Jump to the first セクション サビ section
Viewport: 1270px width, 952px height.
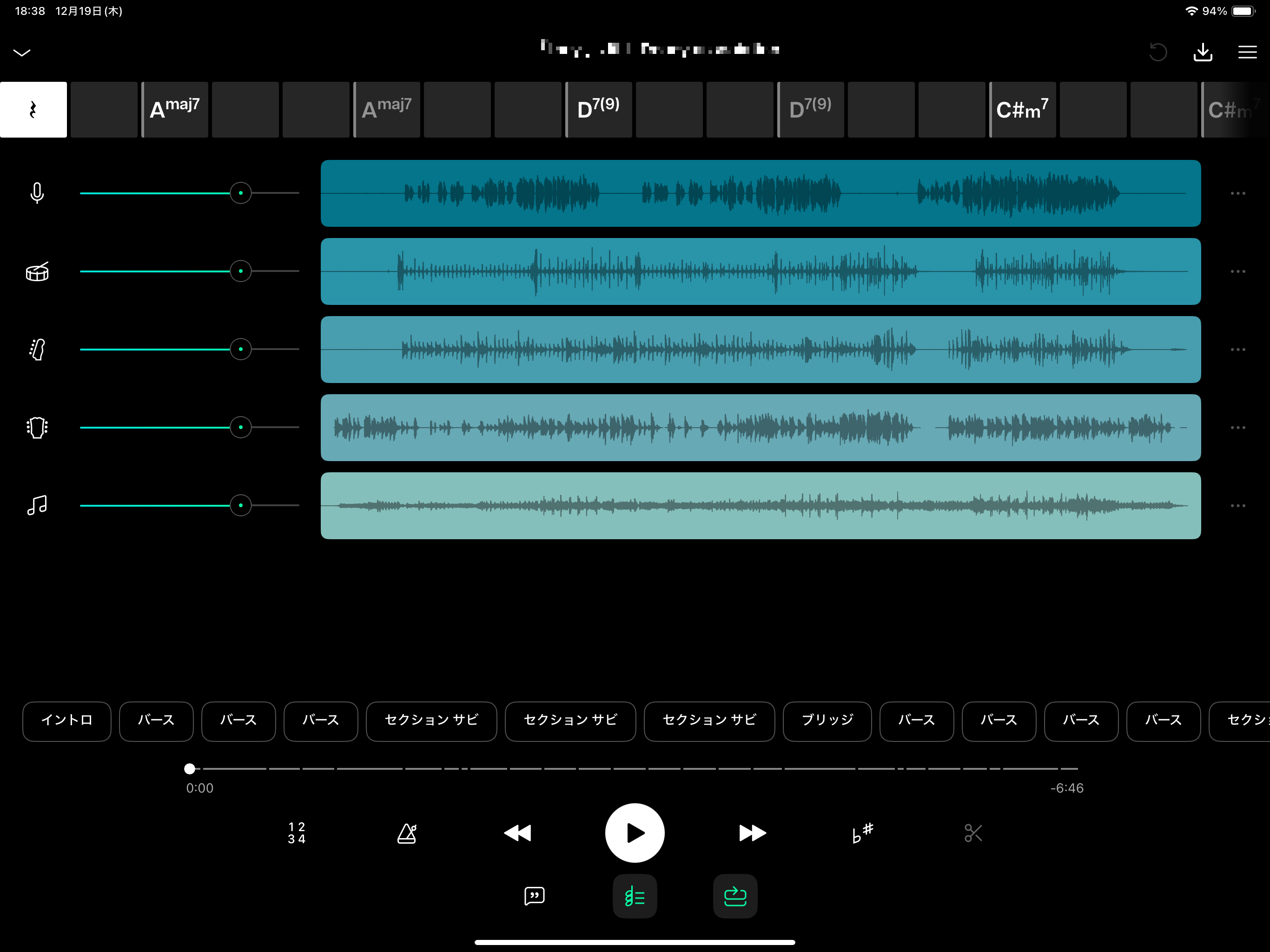[x=431, y=721]
